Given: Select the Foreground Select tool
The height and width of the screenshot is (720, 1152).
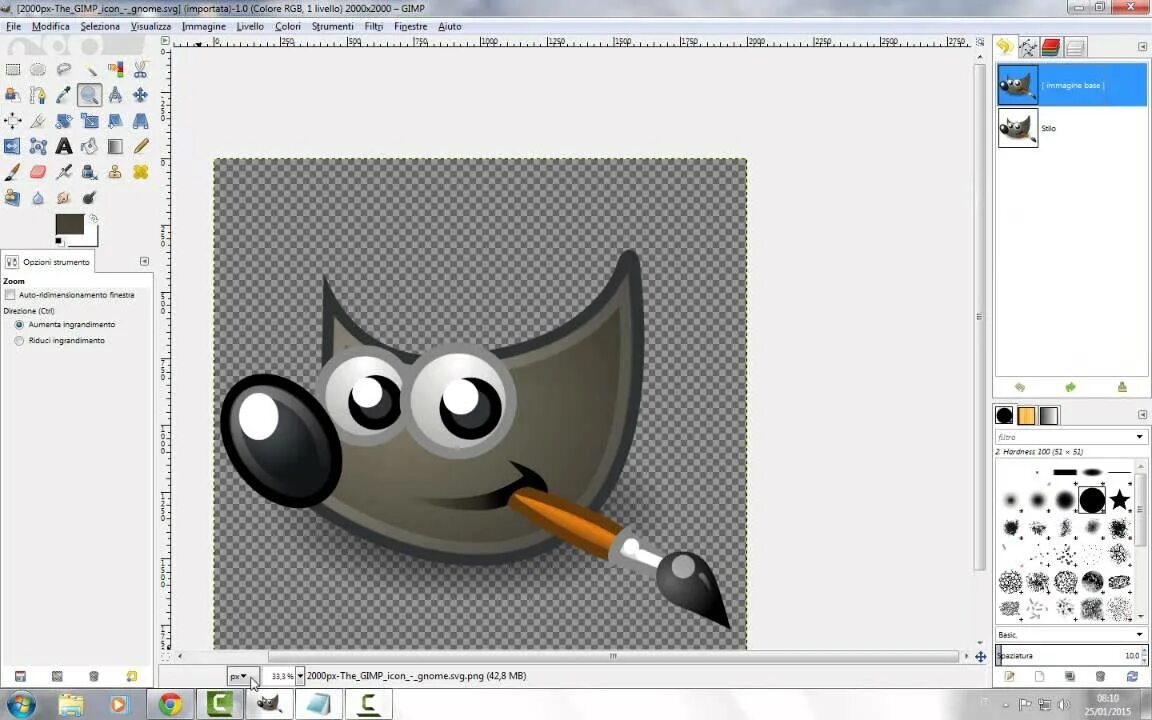Looking at the screenshot, I should [12, 95].
